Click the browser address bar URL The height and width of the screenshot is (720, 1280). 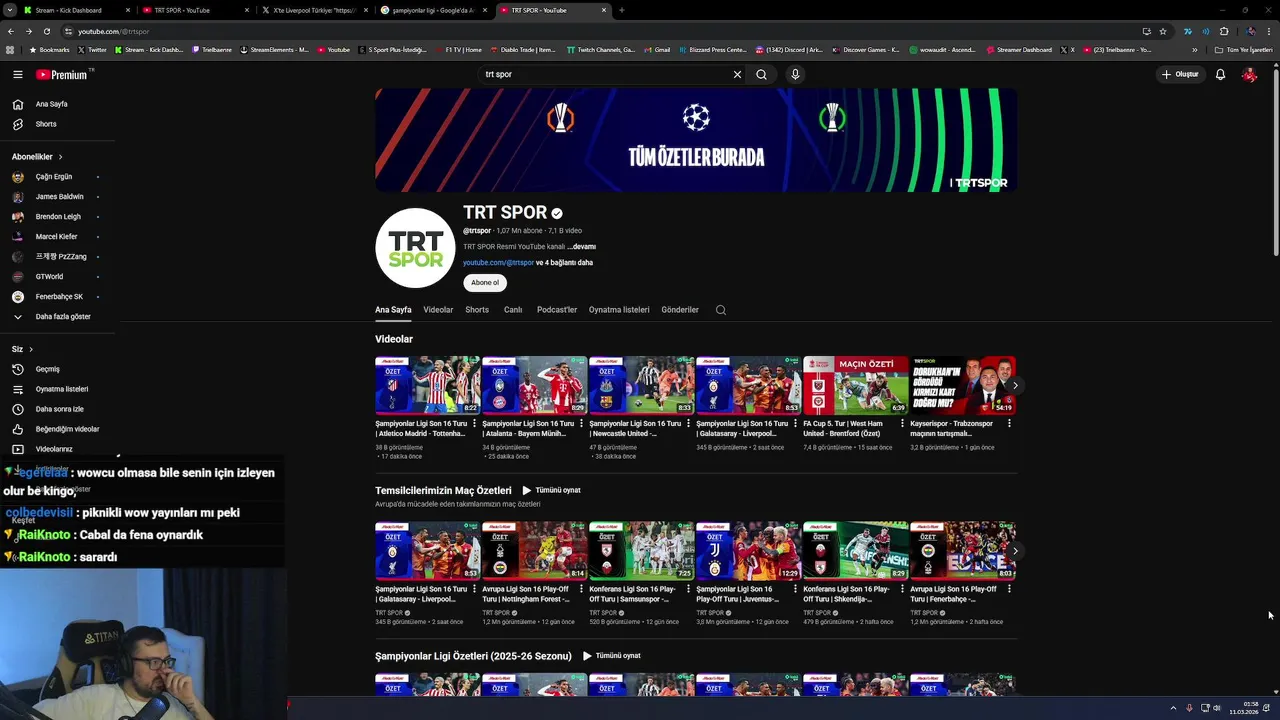pyautogui.click(x=113, y=31)
